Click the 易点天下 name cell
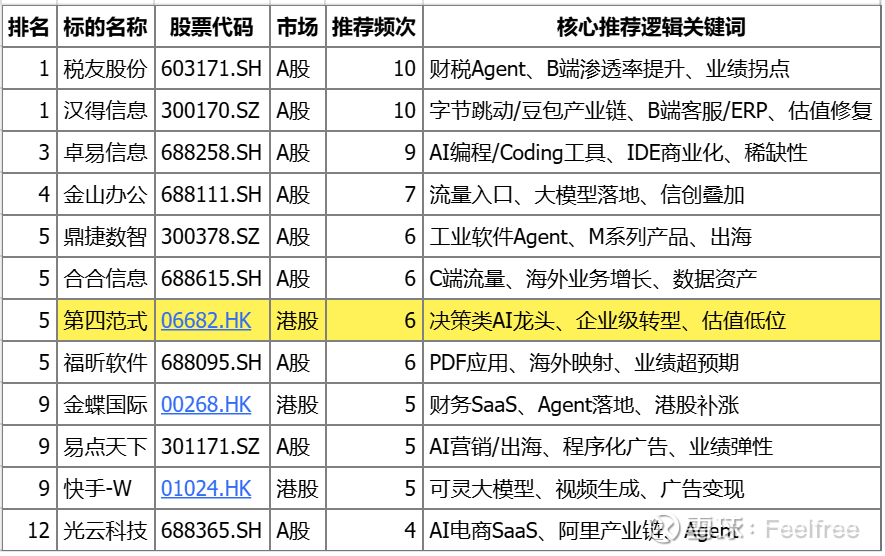The width and height of the screenshot is (885, 556). pos(106,446)
